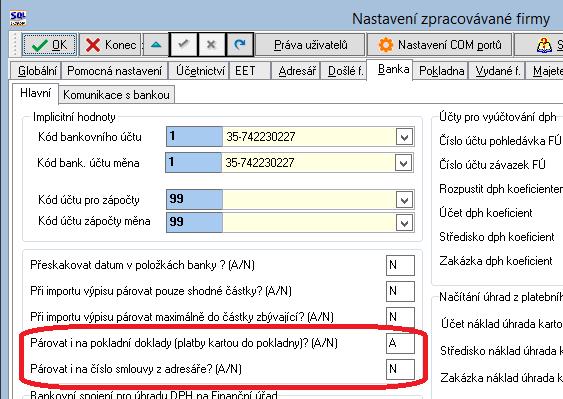The image size is (563, 399).
Task: Switch to the Pokladna tab
Action: pyautogui.click(x=441, y=71)
